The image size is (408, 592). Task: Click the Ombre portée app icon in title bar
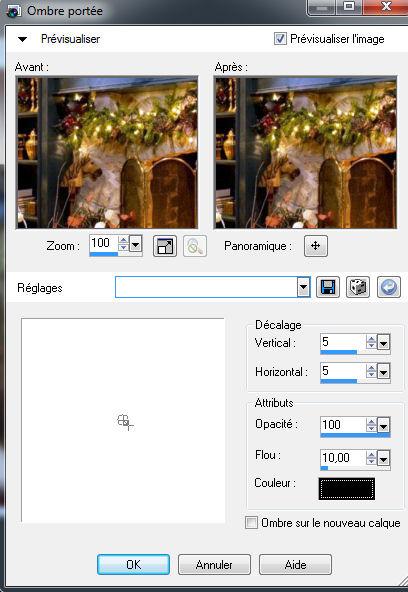[14, 11]
